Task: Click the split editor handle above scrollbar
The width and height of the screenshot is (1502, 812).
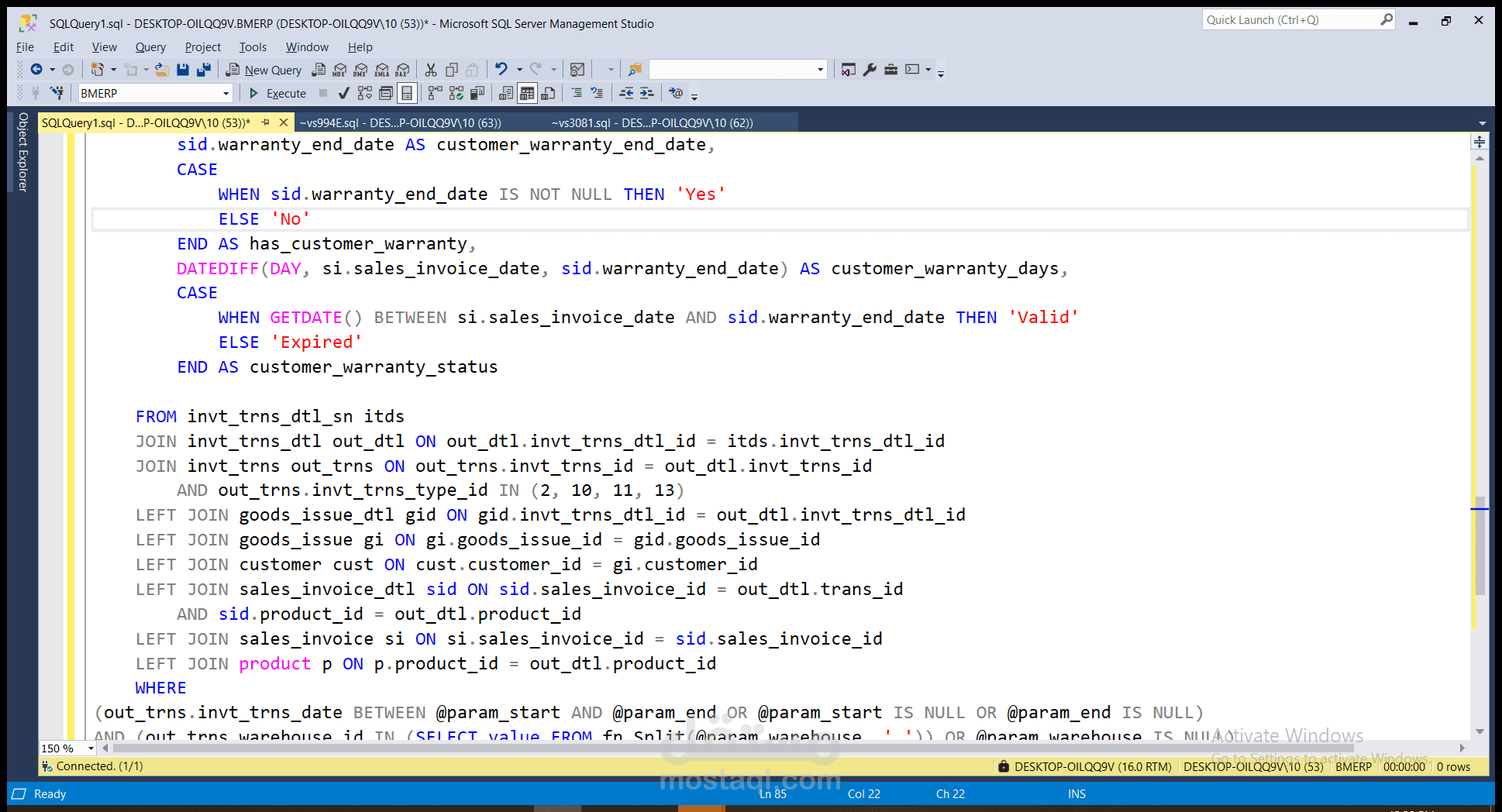Action: coord(1480,142)
